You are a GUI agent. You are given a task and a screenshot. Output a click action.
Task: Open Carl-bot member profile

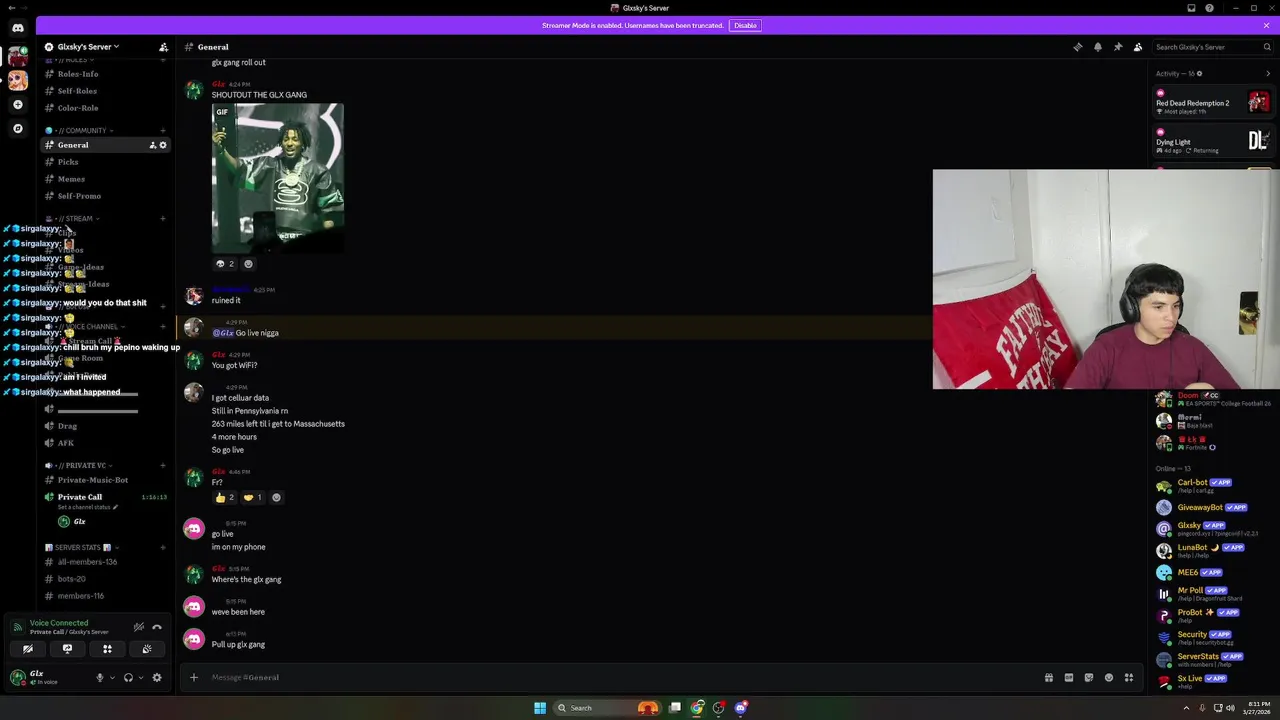tap(1213, 486)
